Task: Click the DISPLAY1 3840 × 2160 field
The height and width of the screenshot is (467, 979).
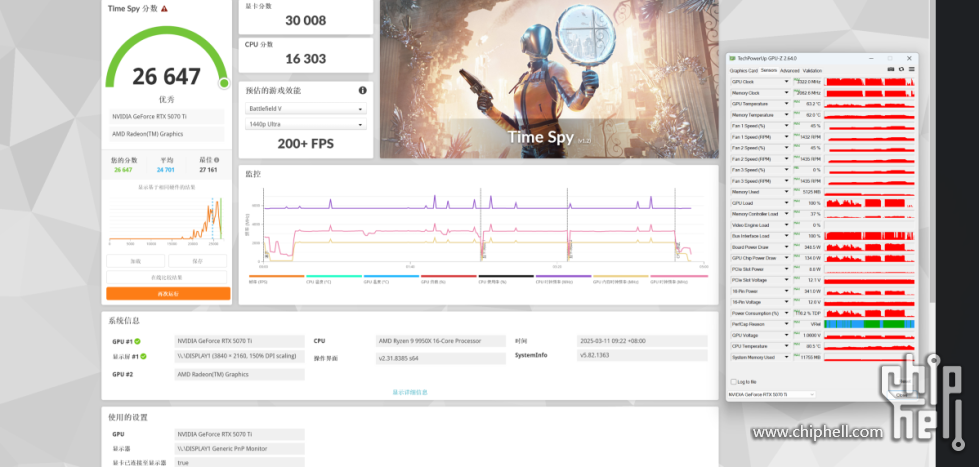Action: click(x=240, y=356)
